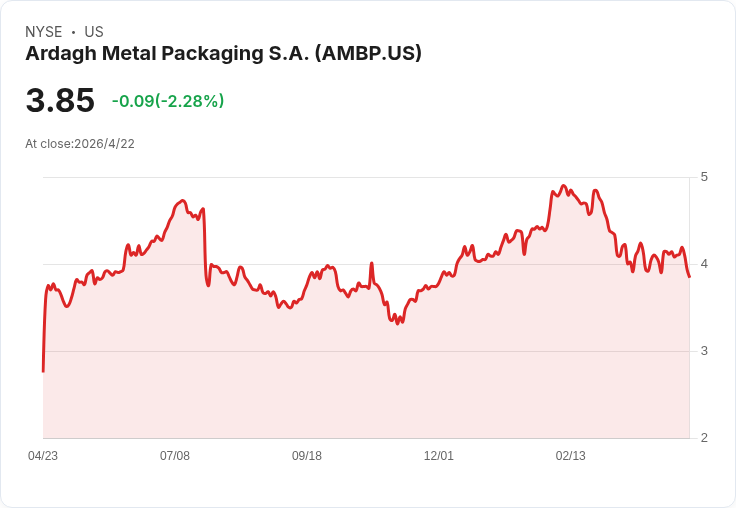Click the US market label
Image resolution: width=736 pixels, height=508 pixels.
tap(94, 32)
